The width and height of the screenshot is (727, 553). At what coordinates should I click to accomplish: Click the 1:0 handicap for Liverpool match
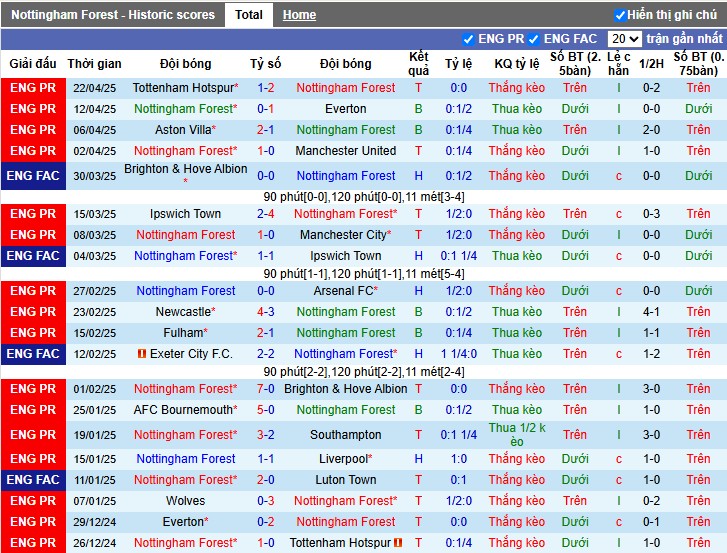click(459, 459)
